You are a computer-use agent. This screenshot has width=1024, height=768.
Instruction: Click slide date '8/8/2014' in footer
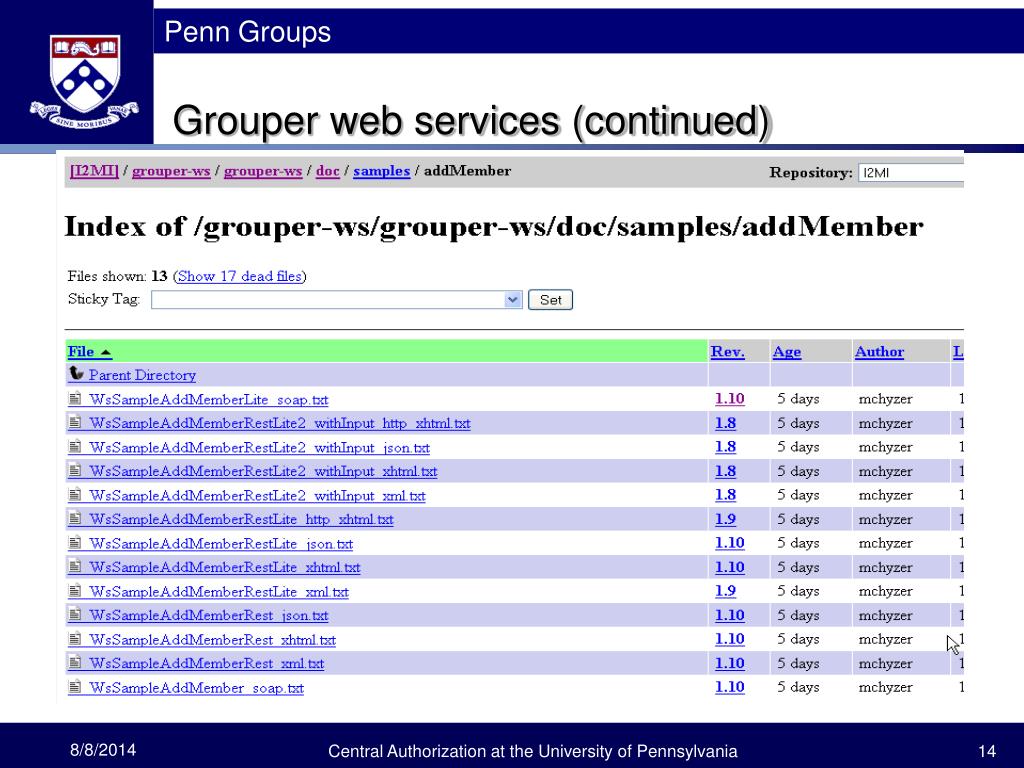click(103, 750)
